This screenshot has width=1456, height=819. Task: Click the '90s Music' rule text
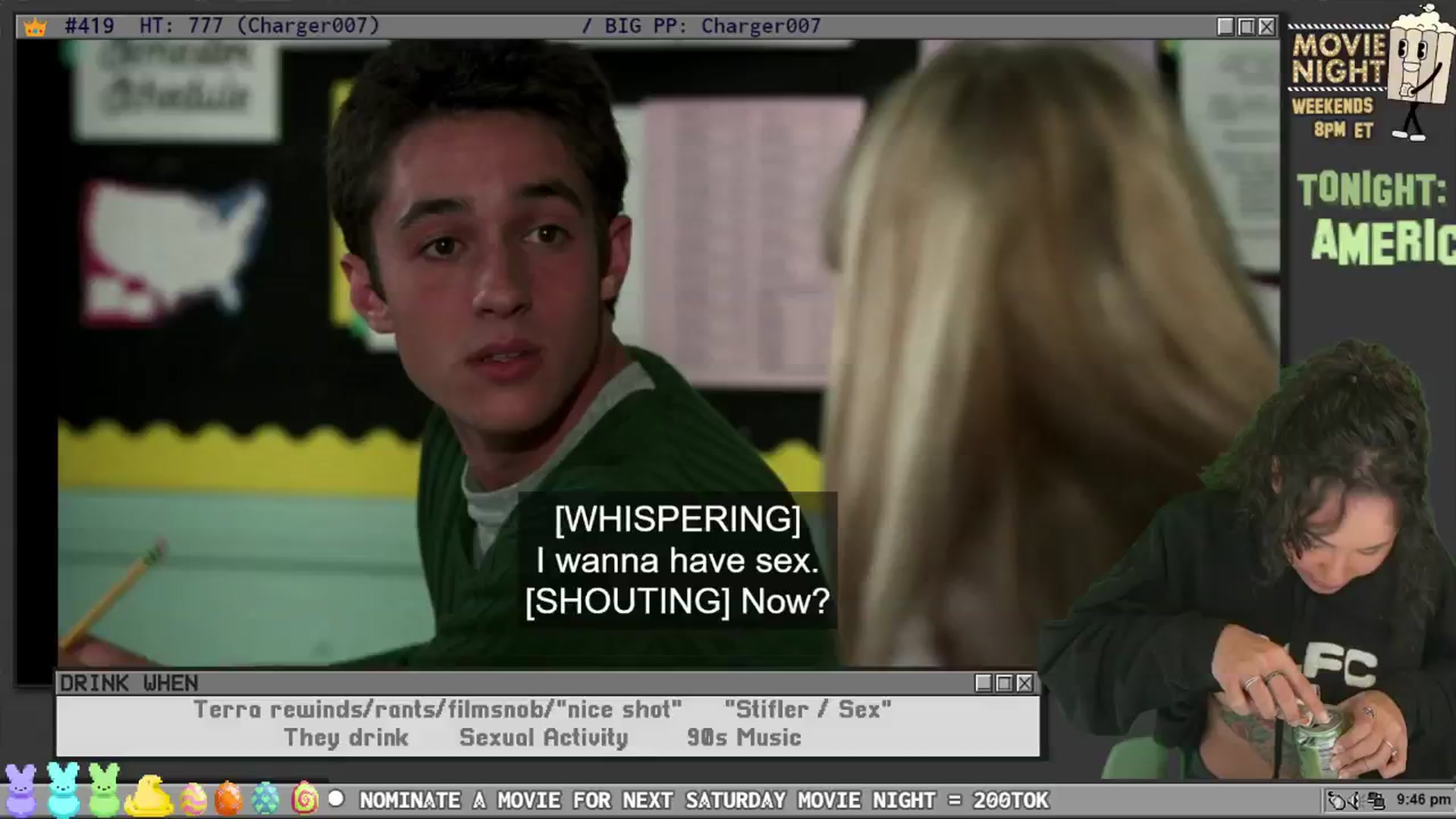pos(744,737)
